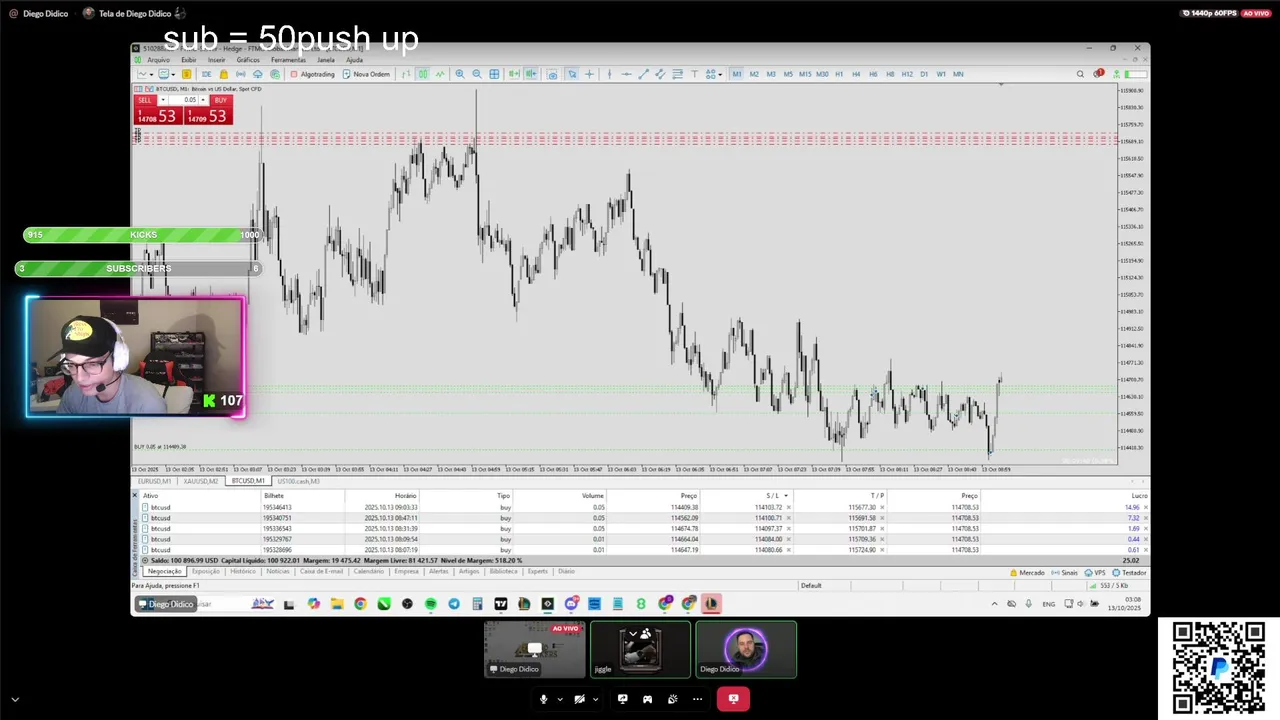Click the Nova Ordem button
The height and width of the screenshot is (720, 1280).
[x=366, y=74]
